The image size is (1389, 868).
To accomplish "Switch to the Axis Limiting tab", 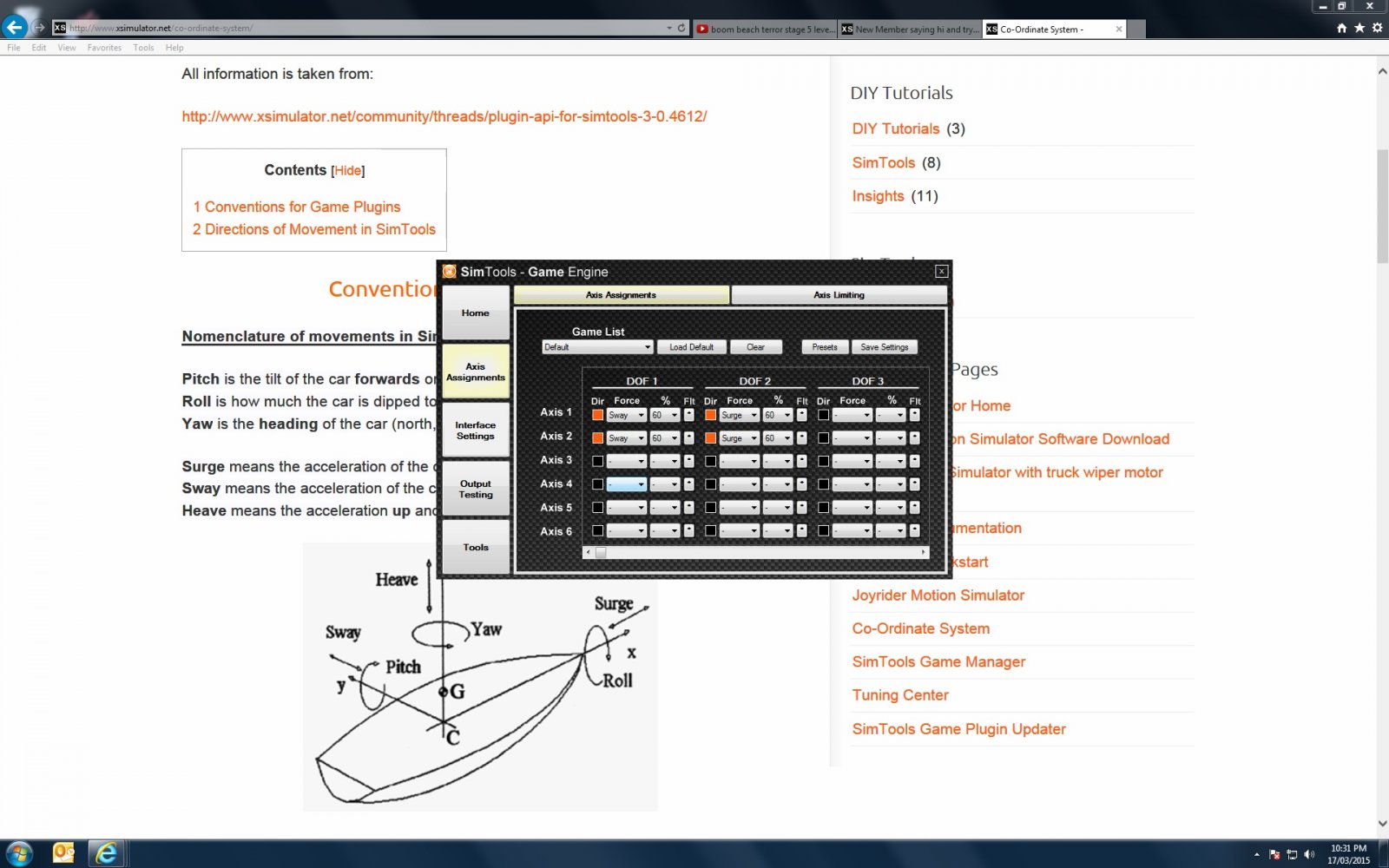I will coord(839,295).
